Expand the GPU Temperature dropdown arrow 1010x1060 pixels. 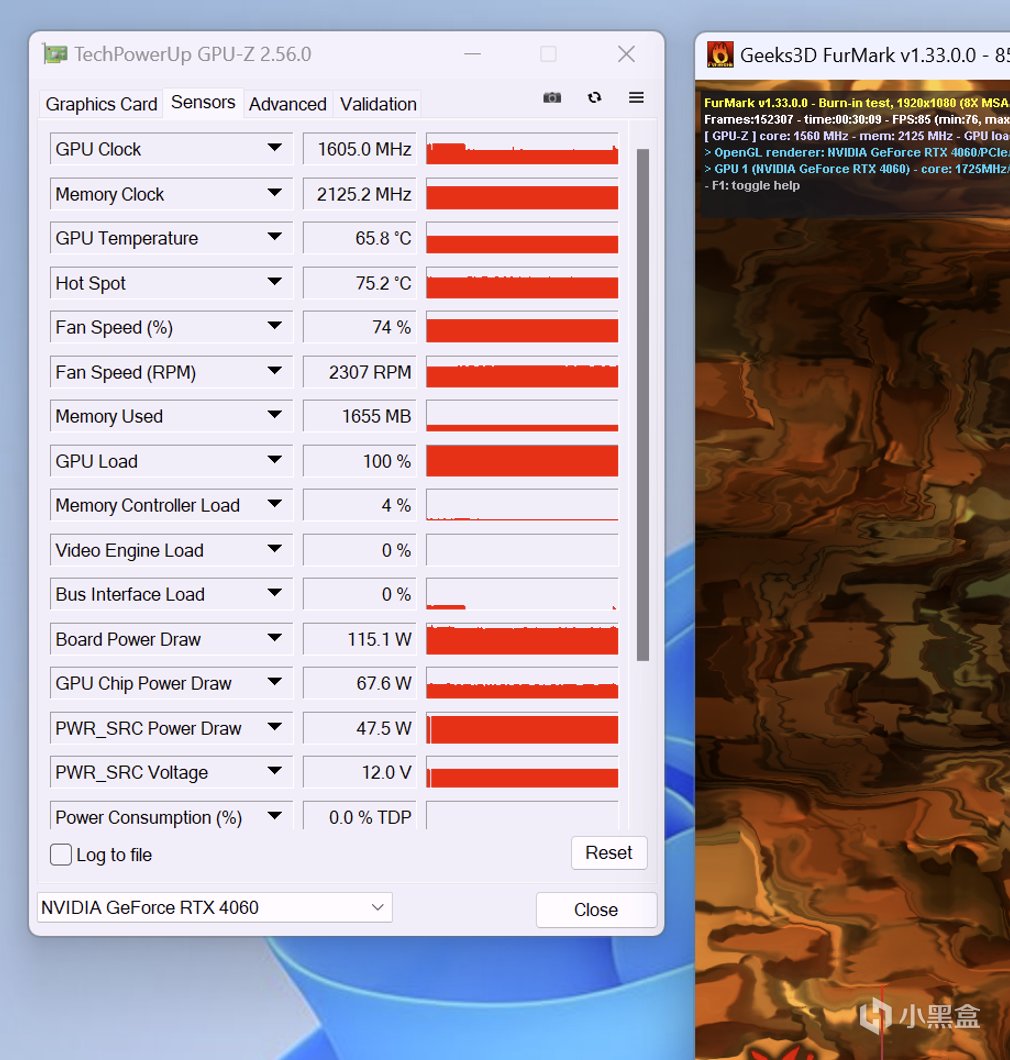(x=274, y=237)
